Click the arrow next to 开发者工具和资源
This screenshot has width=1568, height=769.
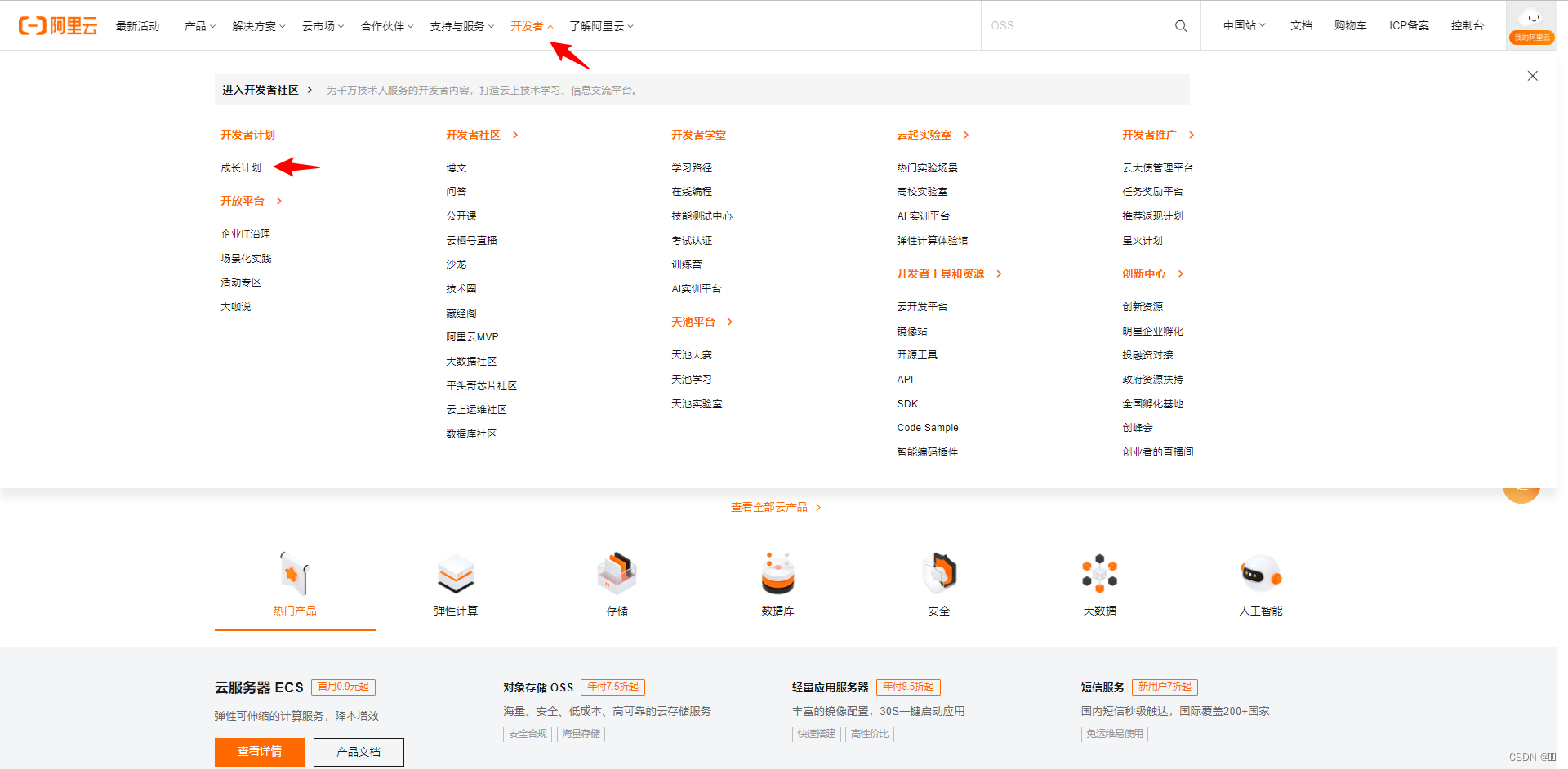[x=999, y=274]
